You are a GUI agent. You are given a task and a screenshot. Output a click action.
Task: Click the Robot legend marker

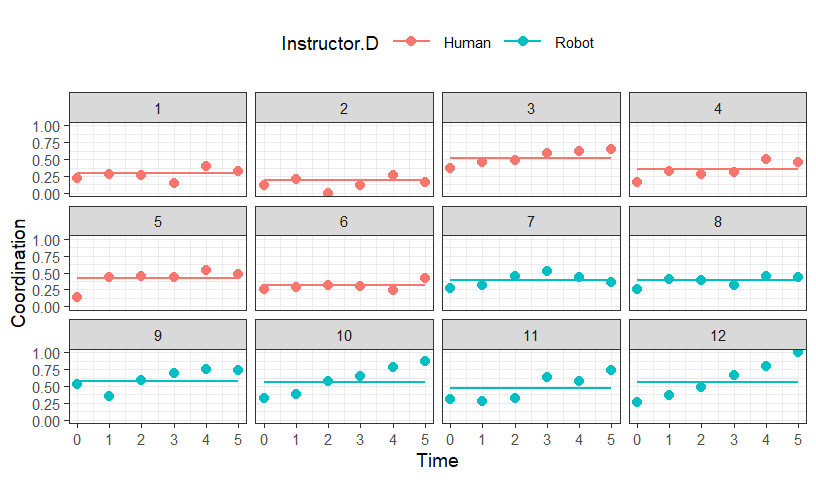pyautogui.click(x=522, y=42)
